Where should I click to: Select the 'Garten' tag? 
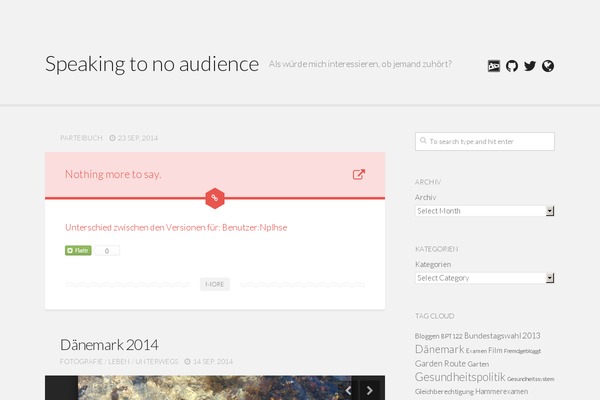(x=478, y=364)
